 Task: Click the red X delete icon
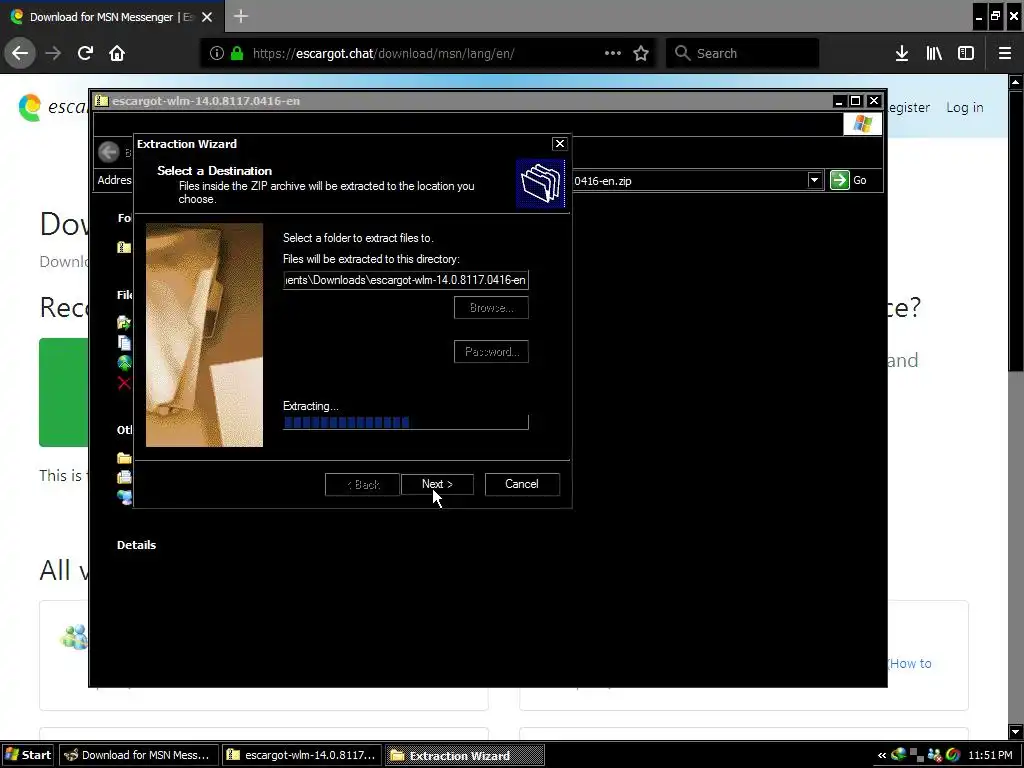tap(124, 383)
